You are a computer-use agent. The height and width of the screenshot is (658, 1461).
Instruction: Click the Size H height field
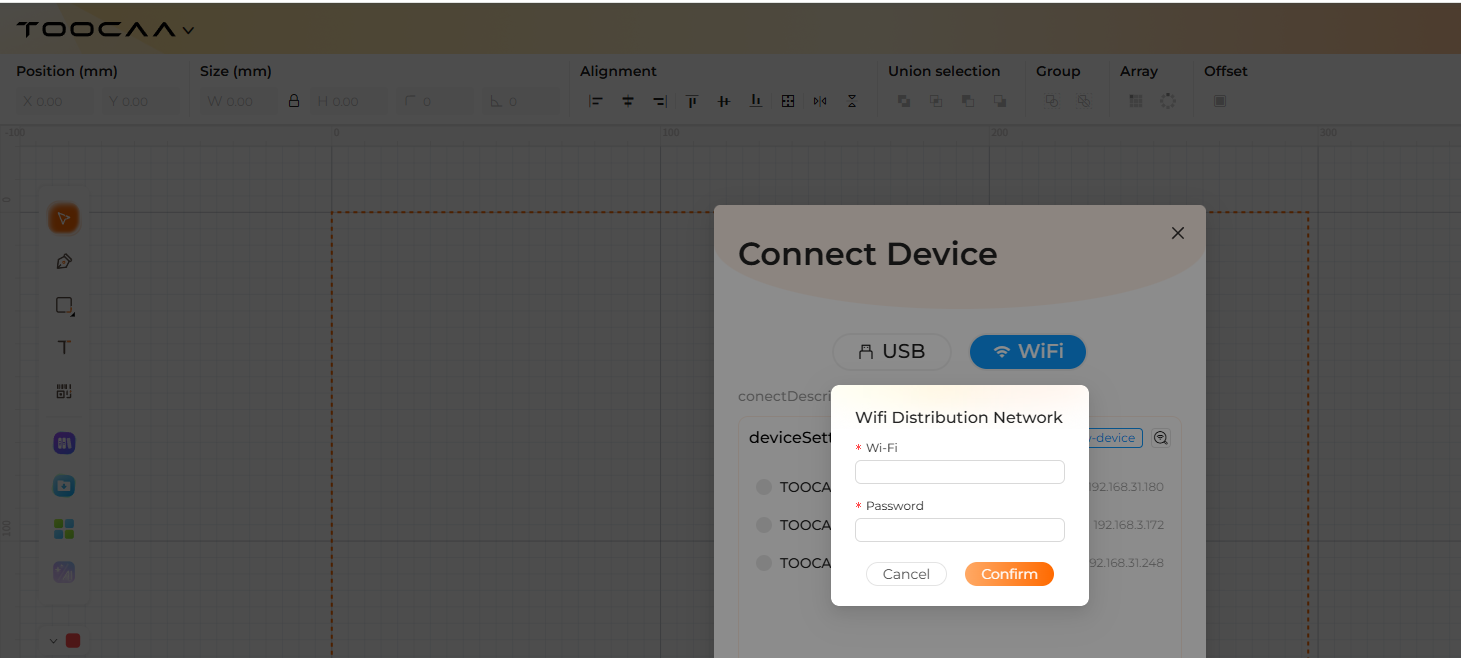[349, 101]
